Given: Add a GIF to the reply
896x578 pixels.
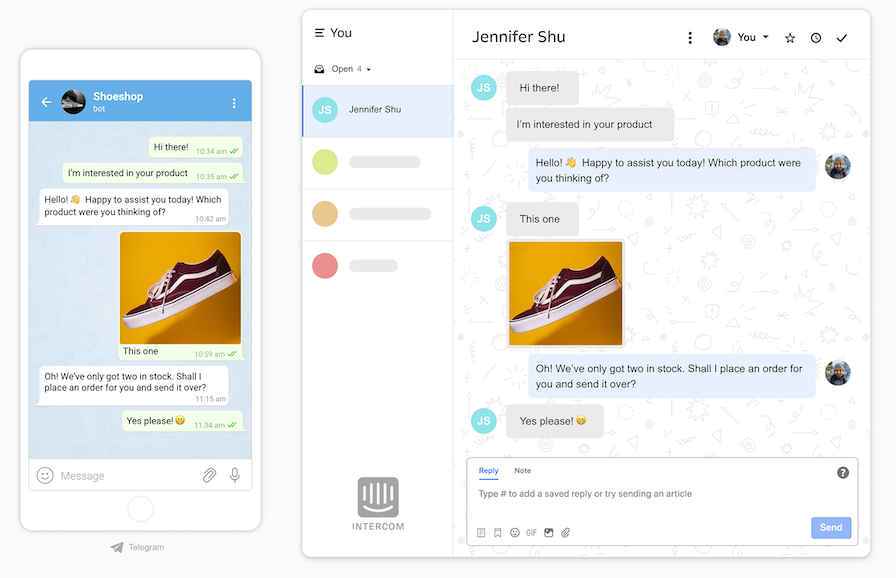Looking at the screenshot, I should point(531,532).
